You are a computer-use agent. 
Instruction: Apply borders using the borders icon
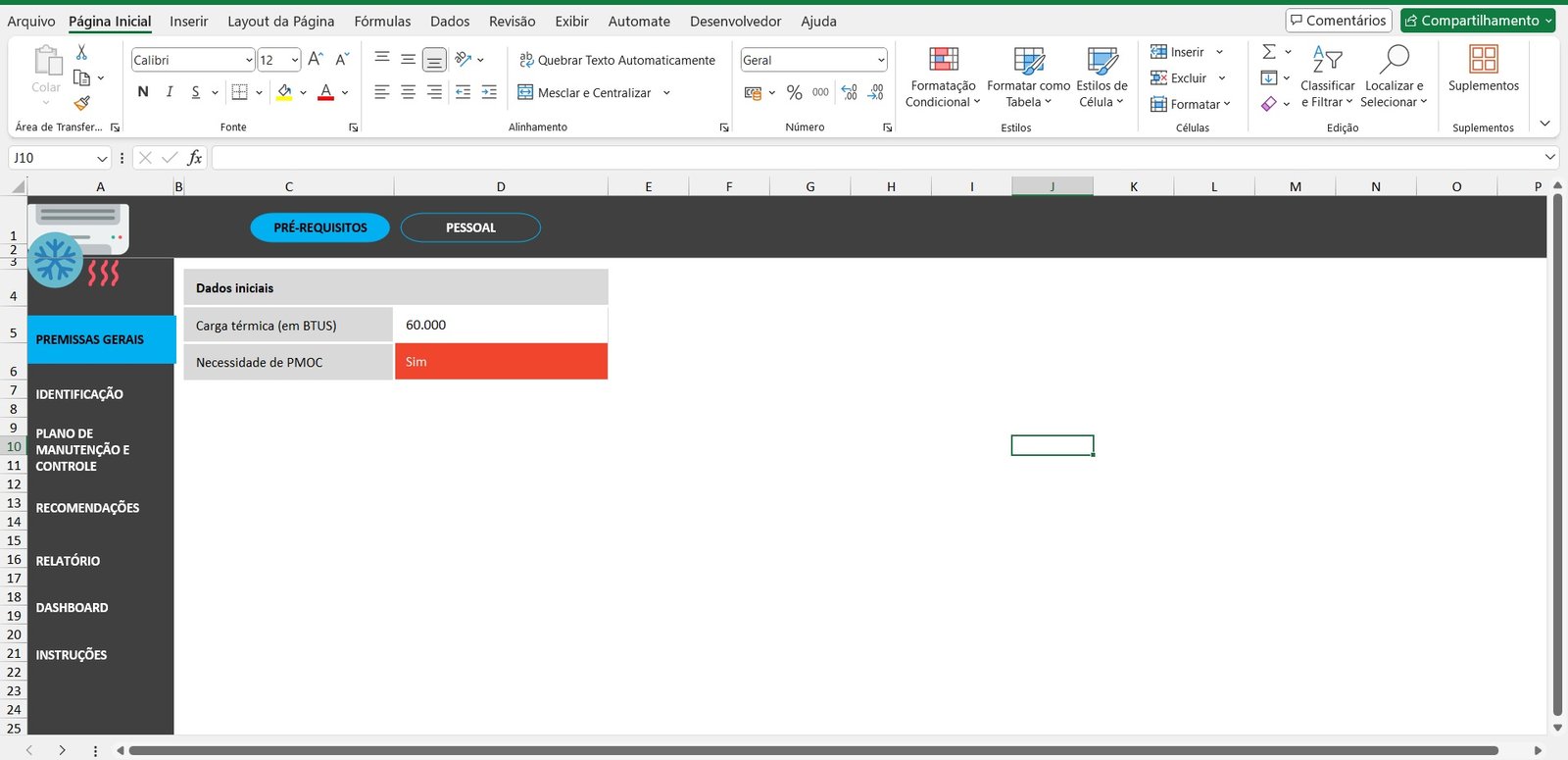coord(239,92)
